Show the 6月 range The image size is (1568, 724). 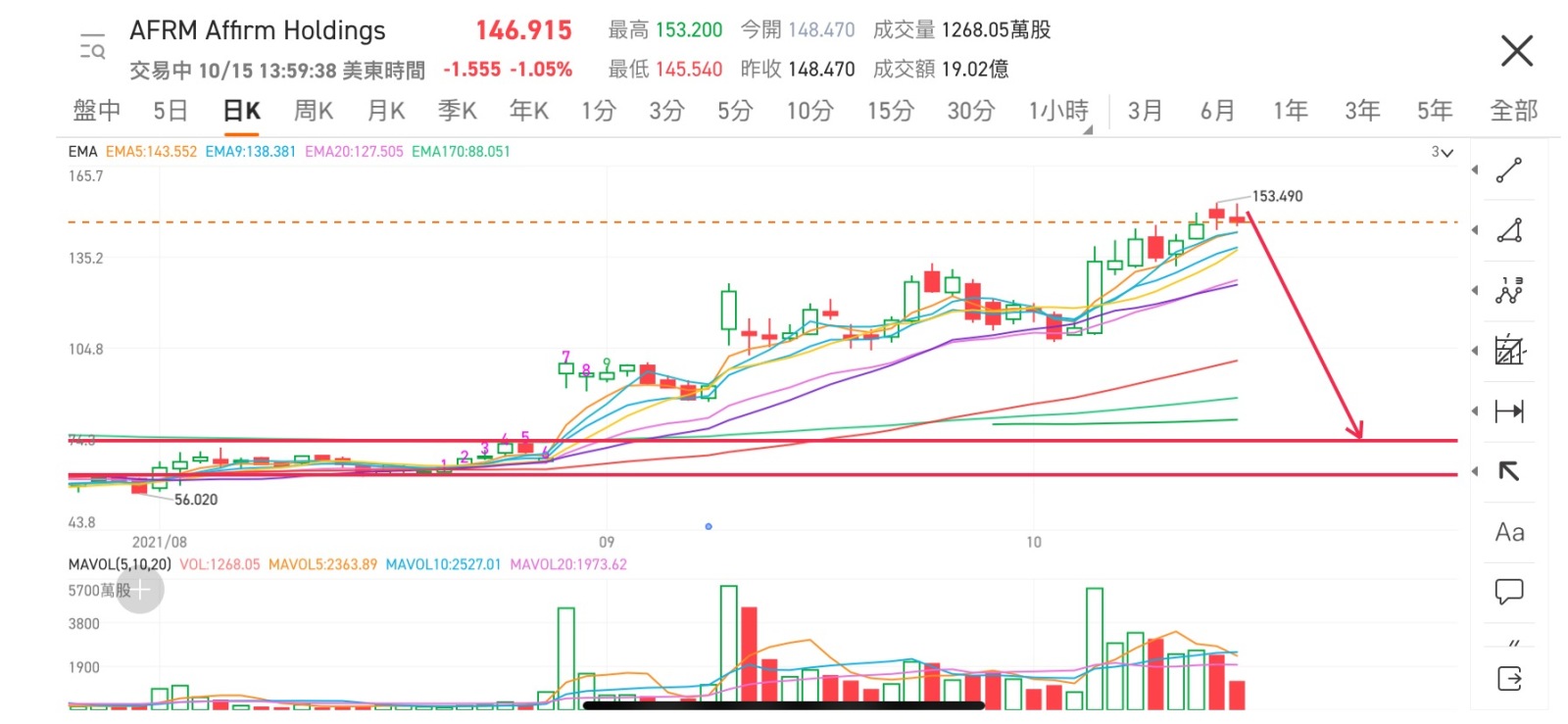(1217, 111)
